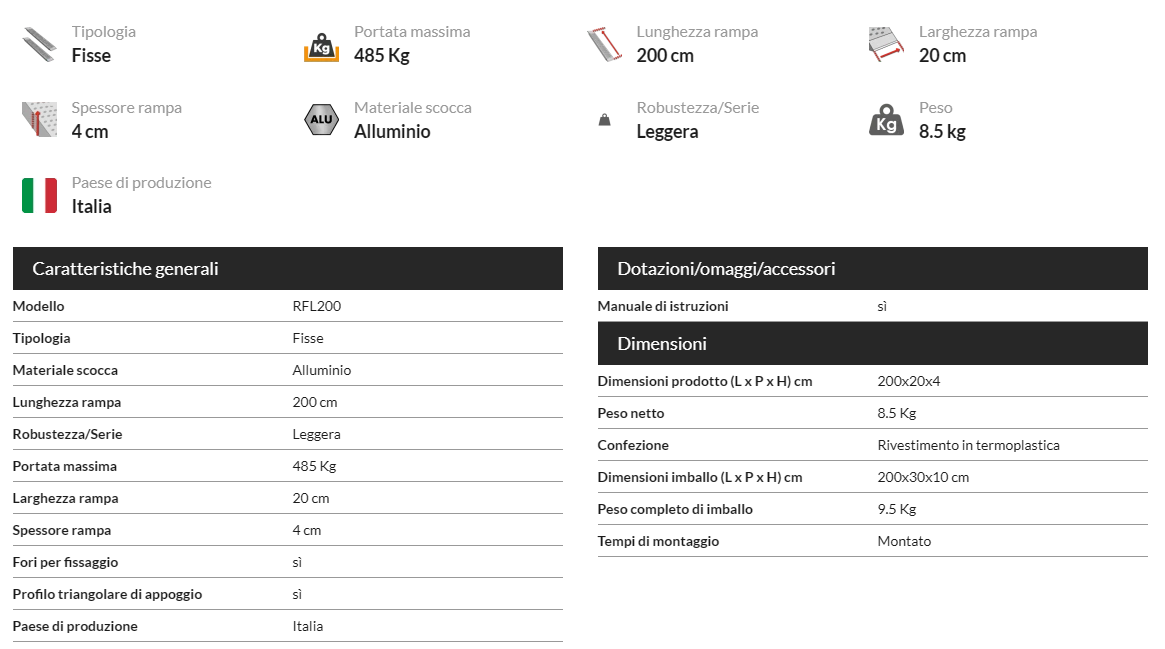Click the Tipologia fixed ramps icon
This screenshot has width=1165, height=649.
click(39, 45)
